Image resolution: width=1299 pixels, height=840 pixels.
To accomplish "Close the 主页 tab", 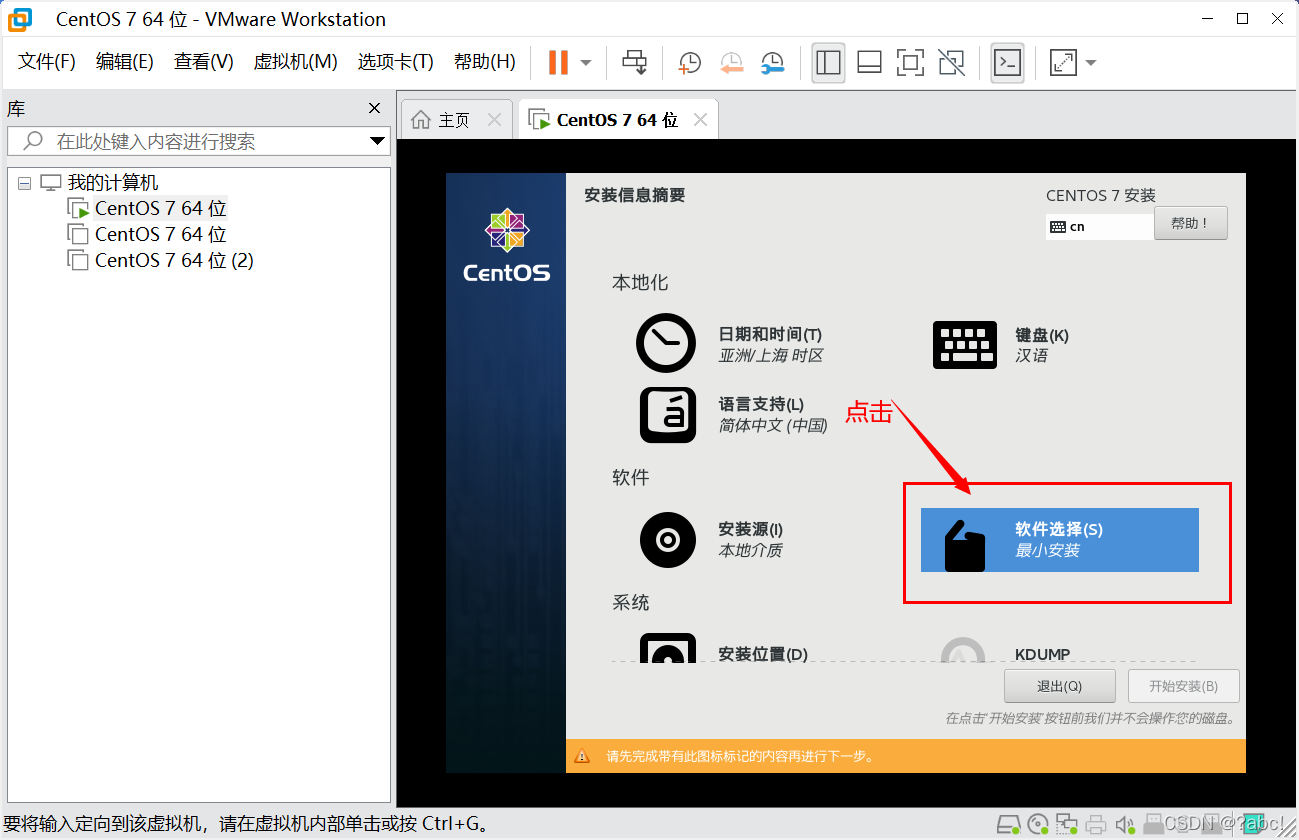I will click(494, 120).
